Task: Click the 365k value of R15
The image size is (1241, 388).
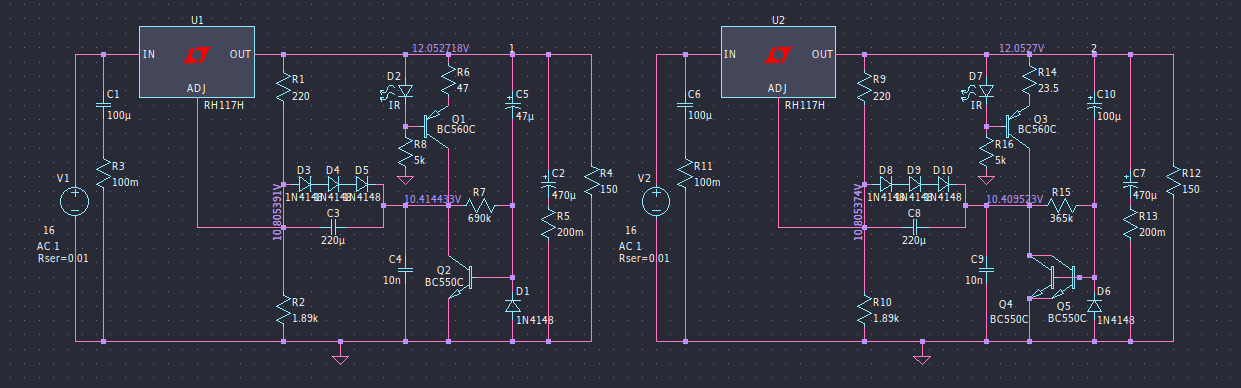Action: pyautogui.click(x=1061, y=219)
